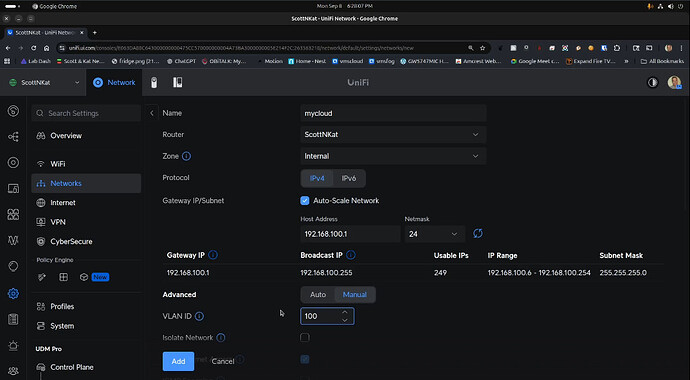
Task: Click the VLAN ID info icon
Action: [x=199, y=316]
